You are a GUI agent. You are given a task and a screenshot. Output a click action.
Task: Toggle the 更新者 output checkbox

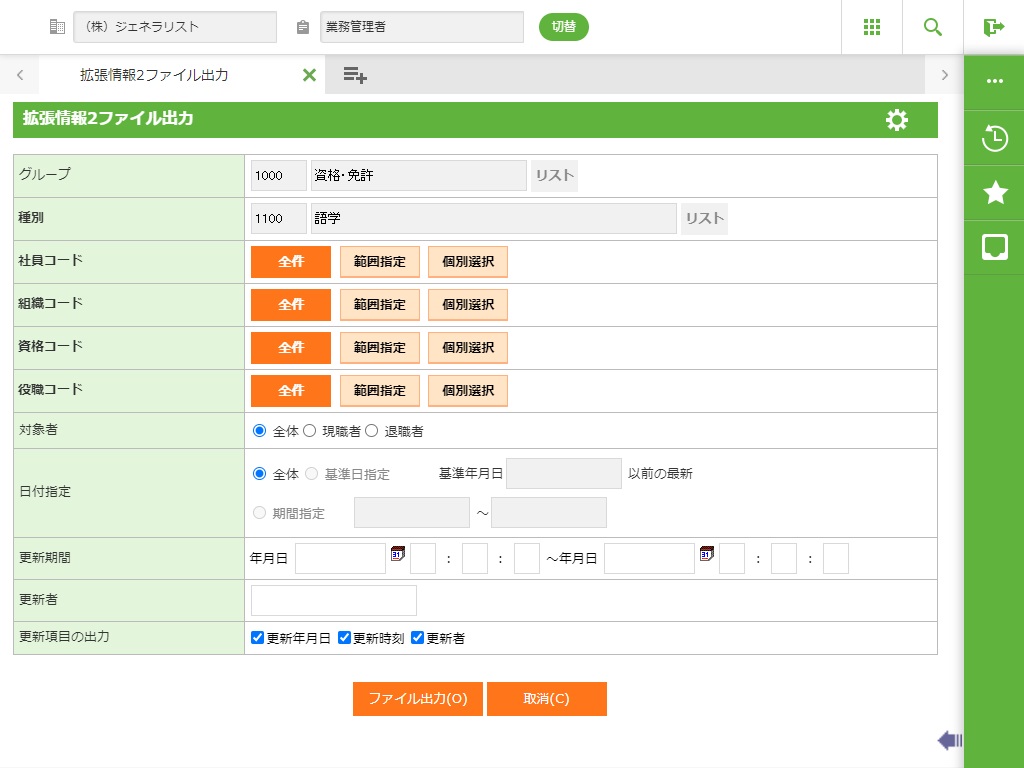coord(418,638)
